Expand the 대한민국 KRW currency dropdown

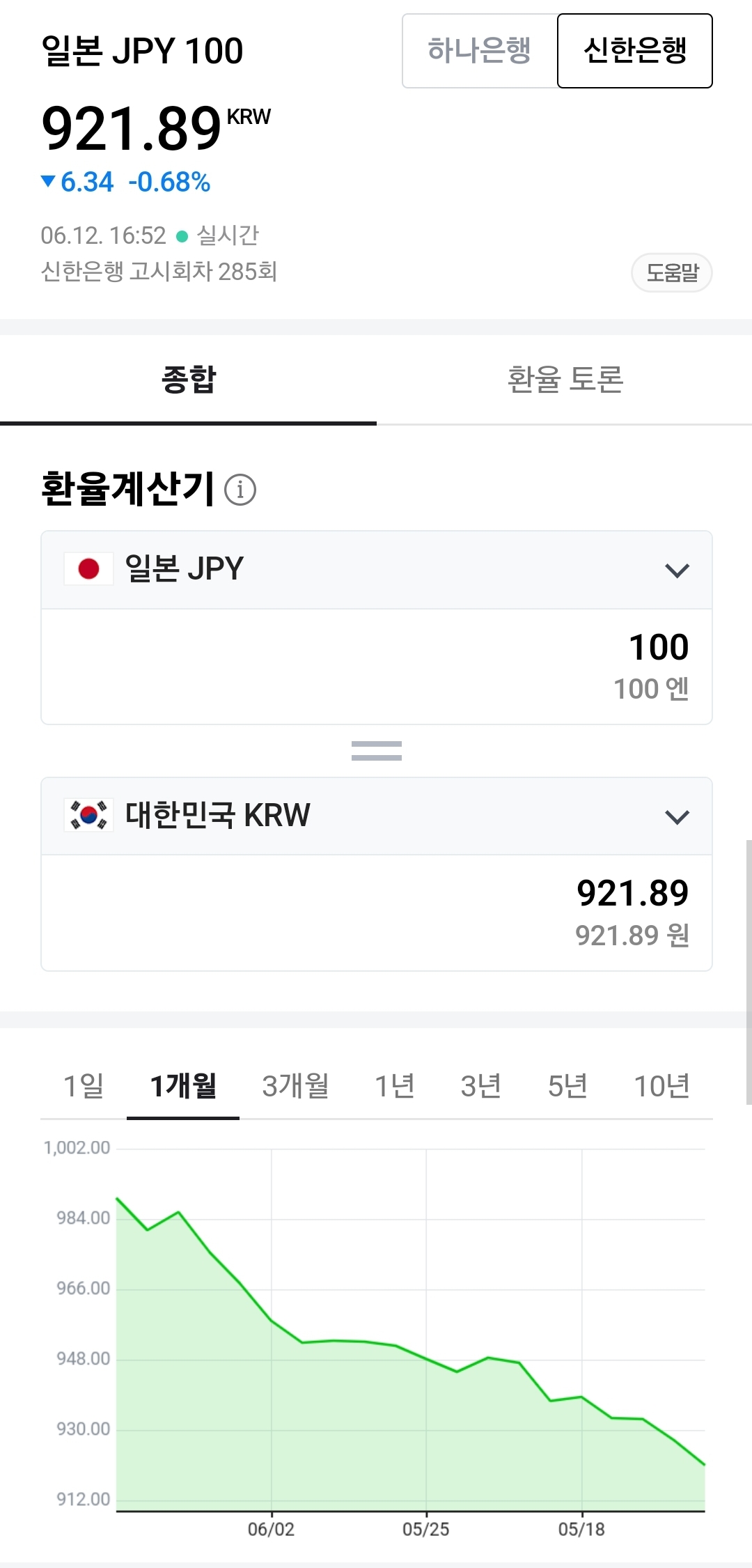677,816
